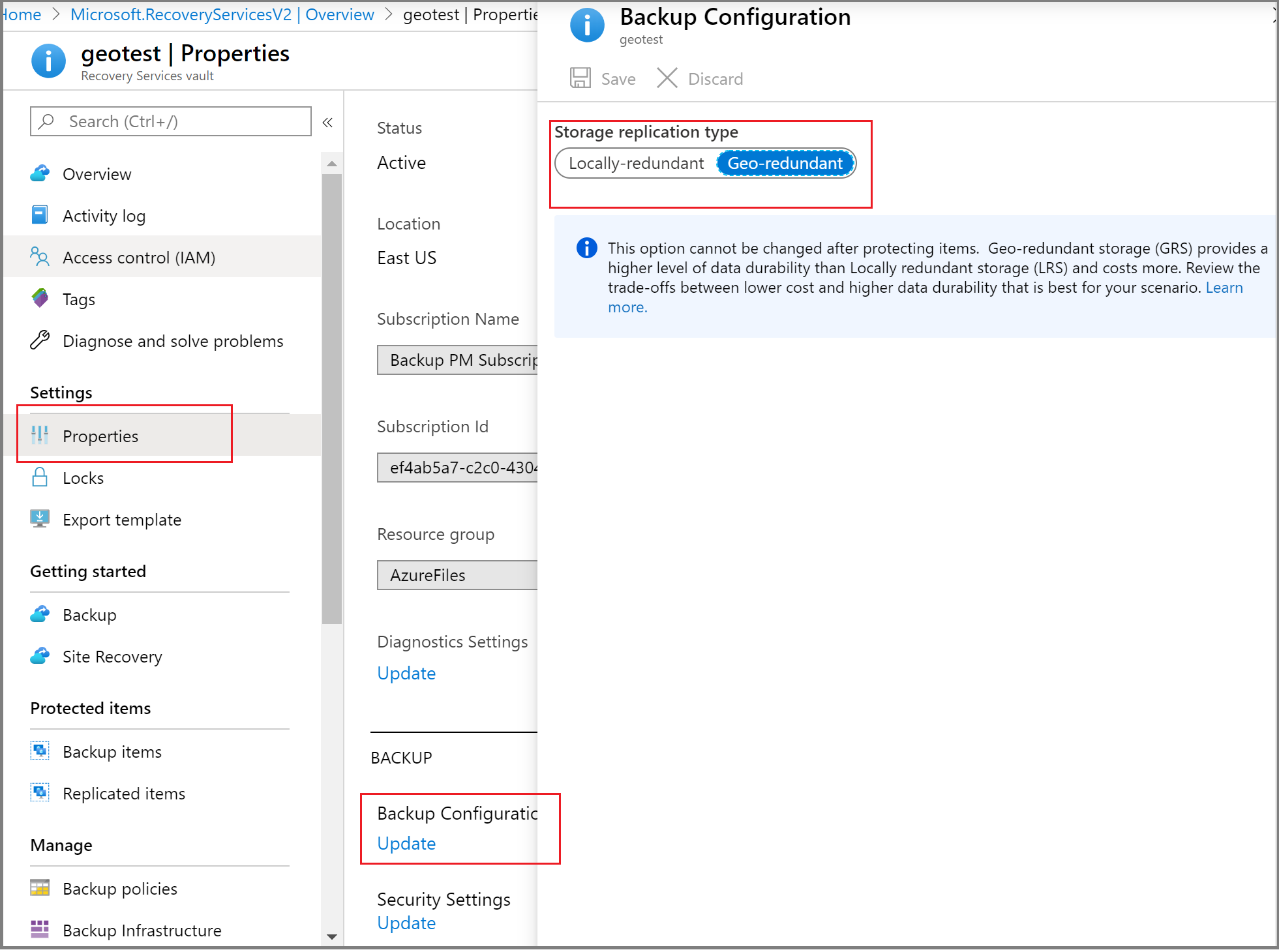Click the Diagnose and solve problems icon
Viewport: 1279px width, 952px height.
[x=41, y=340]
